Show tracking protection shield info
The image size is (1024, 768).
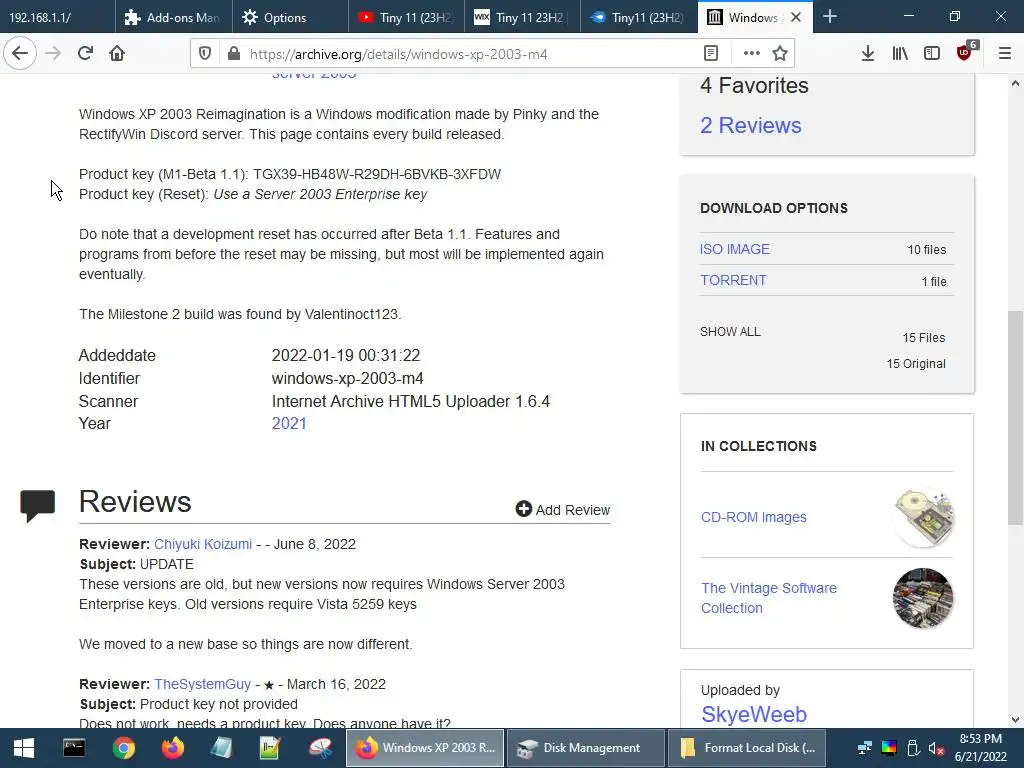click(204, 54)
